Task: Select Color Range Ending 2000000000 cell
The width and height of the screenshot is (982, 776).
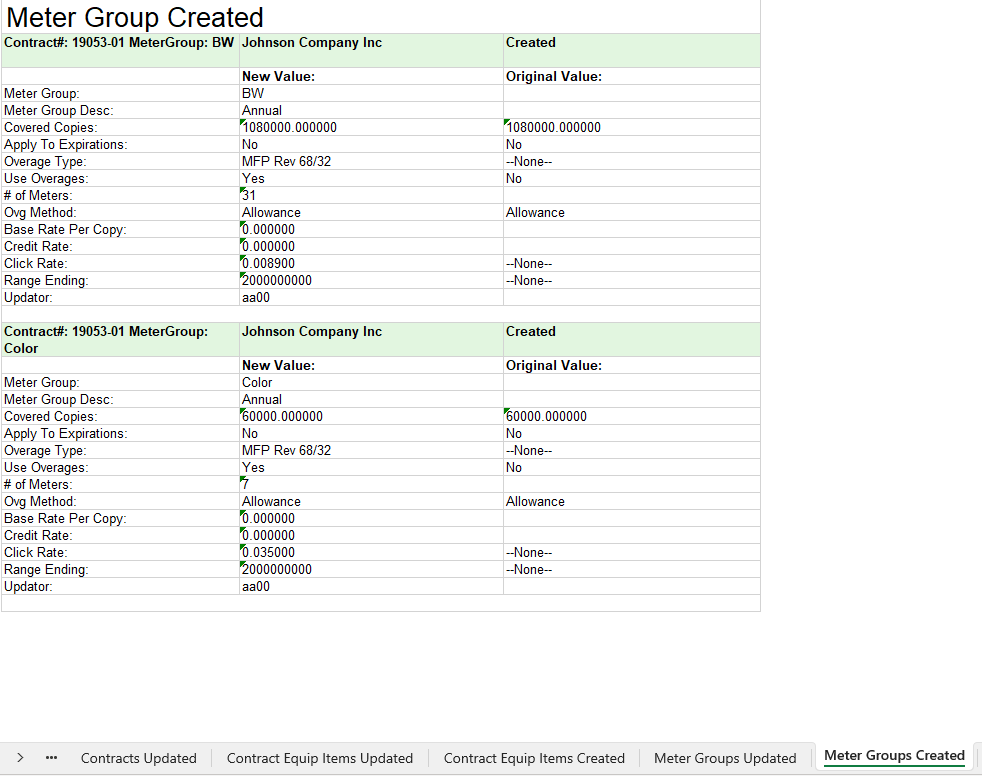Action: 371,569
